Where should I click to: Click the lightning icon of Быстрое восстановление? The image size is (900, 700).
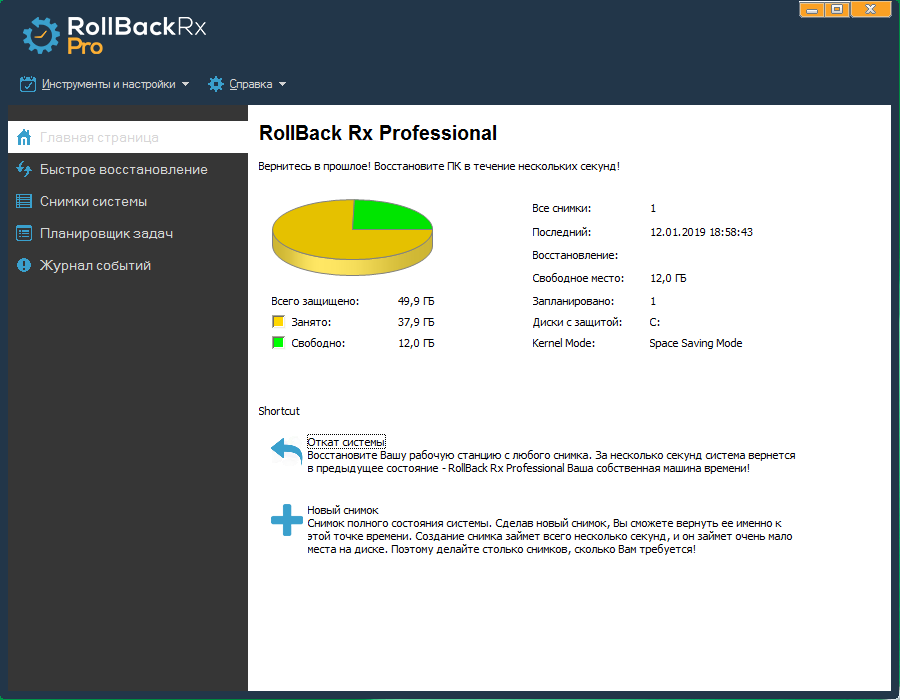pos(22,168)
